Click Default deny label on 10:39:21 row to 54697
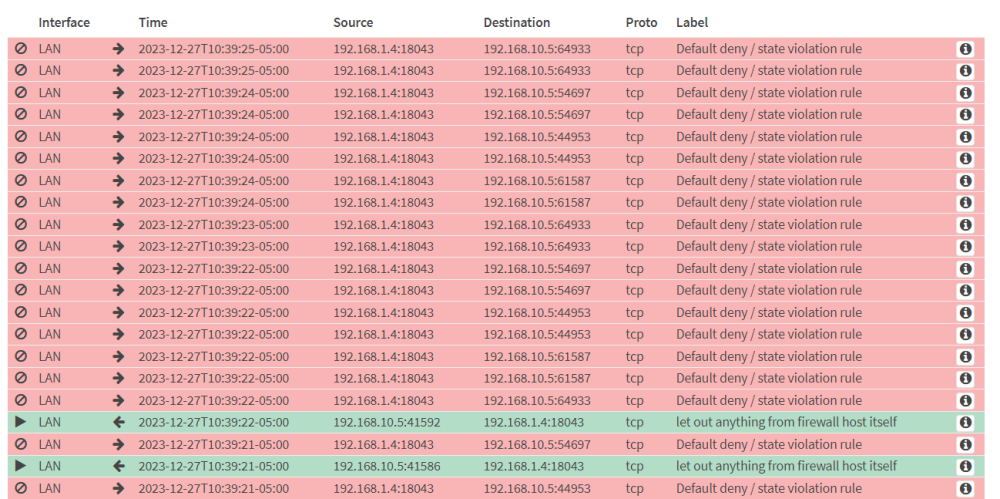 pyautogui.click(x=768, y=444)
